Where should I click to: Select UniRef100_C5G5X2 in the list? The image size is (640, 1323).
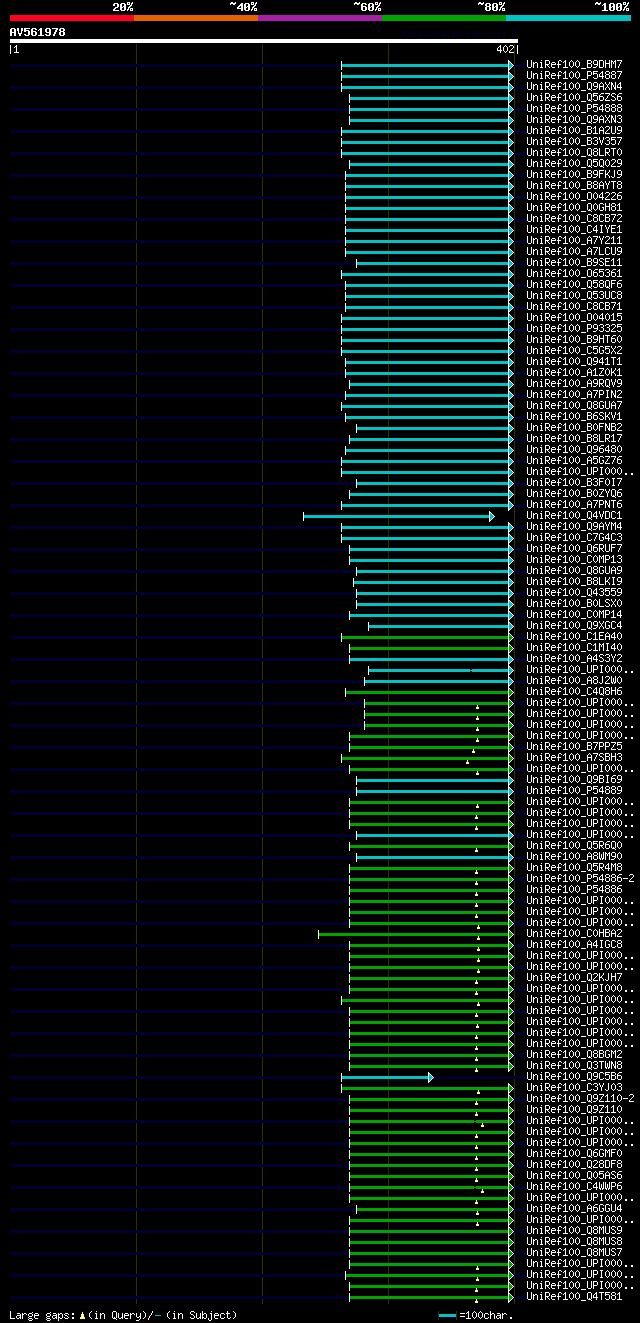574,350
